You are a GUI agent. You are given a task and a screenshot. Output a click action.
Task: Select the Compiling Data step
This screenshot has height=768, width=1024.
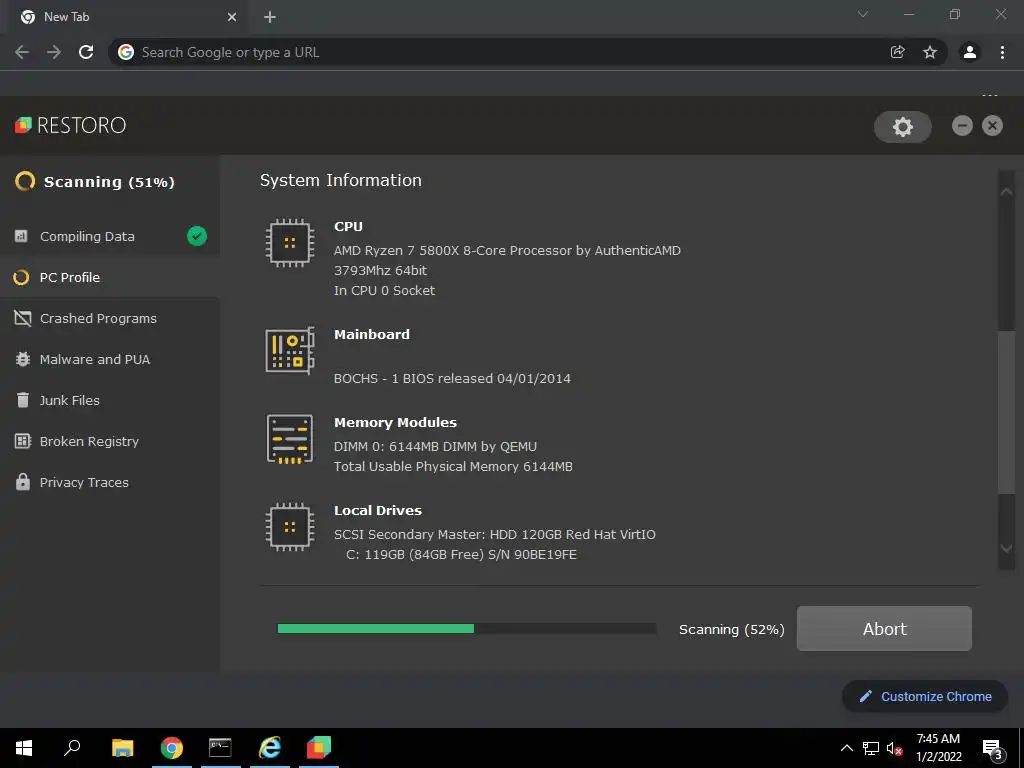coord(110,236)
